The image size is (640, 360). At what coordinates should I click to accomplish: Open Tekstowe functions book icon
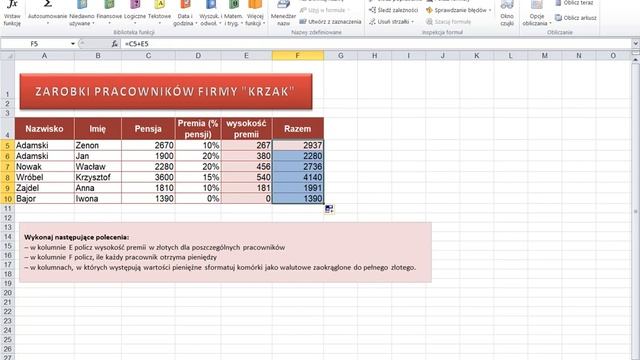point(159,4)
